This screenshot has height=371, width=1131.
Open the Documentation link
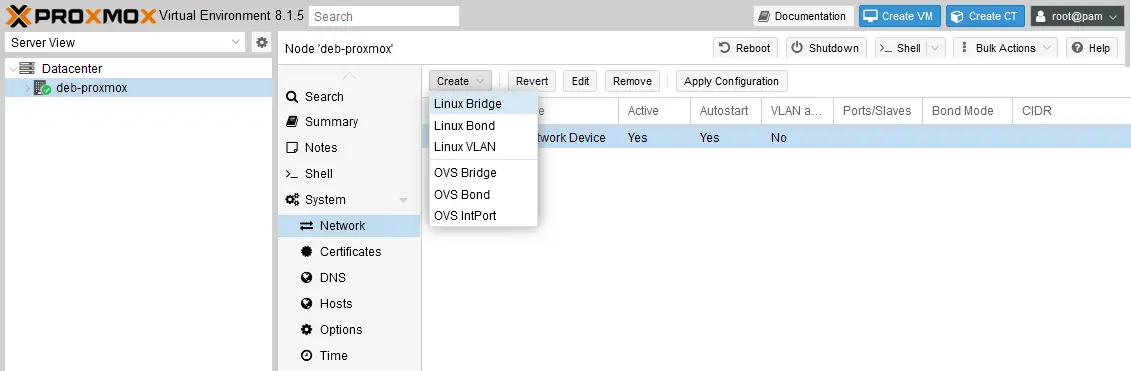(x=803, y=16)
